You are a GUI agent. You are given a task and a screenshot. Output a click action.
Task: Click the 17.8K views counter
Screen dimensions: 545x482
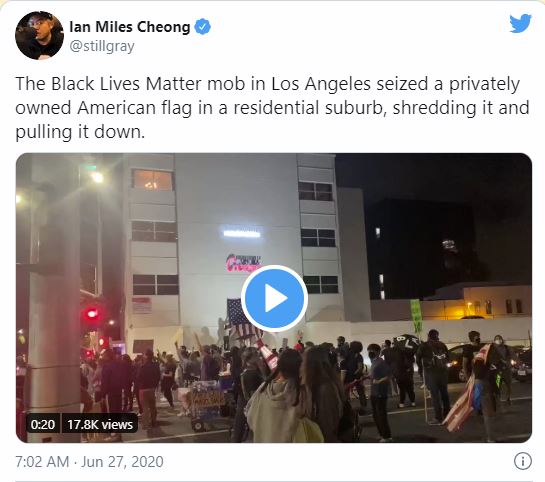(x=100, y=424)
